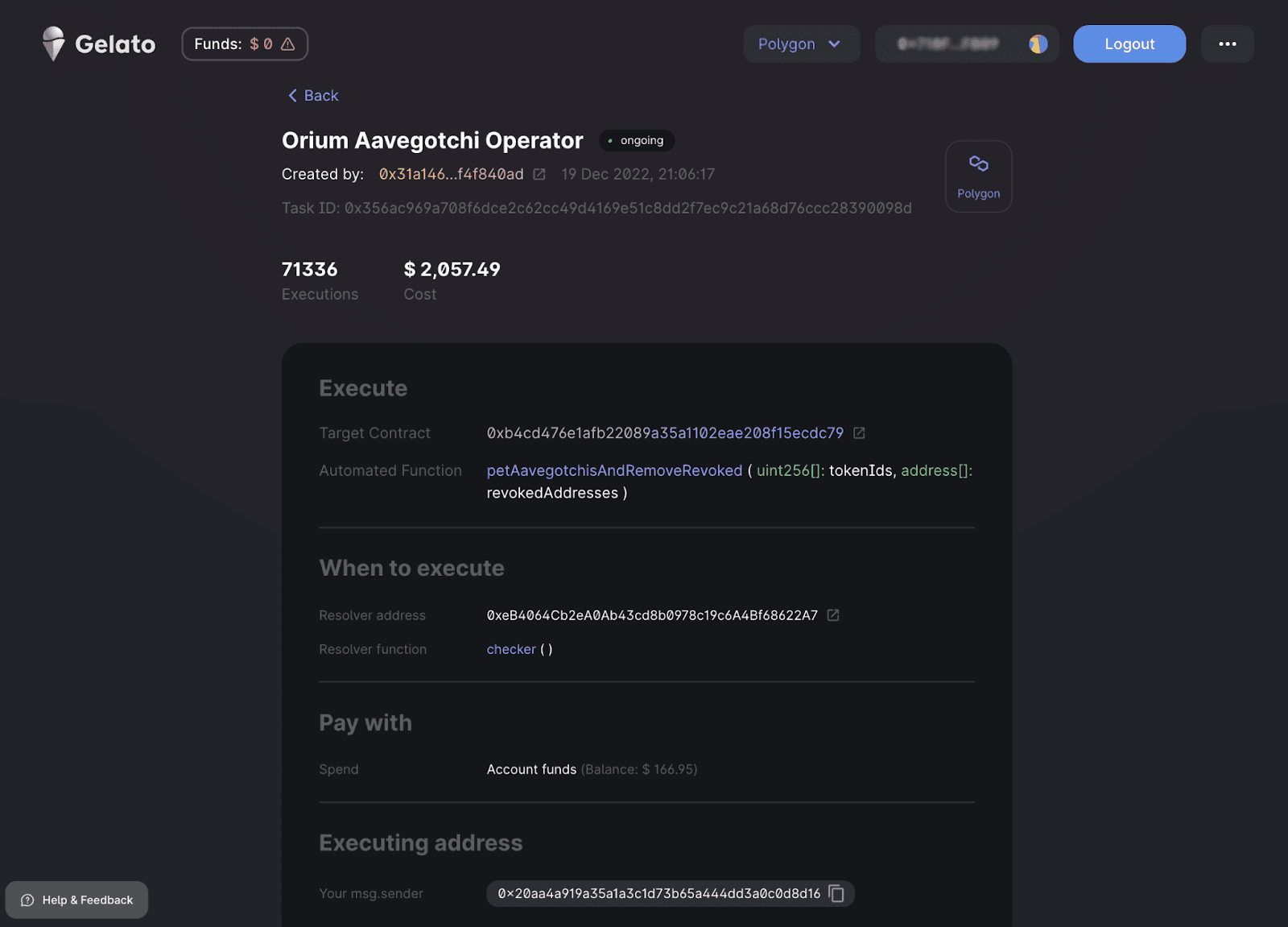Click the resolver address 0xeB4064...
This screenshot has width=1288, height=927.
click(652, 615)
